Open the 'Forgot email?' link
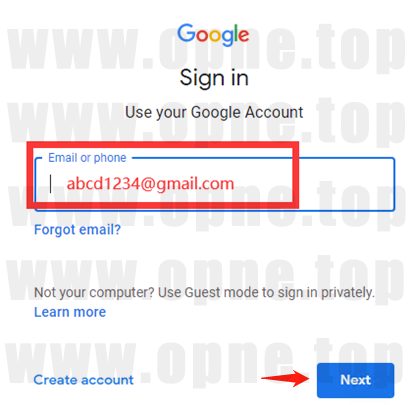 click(77, 230)
